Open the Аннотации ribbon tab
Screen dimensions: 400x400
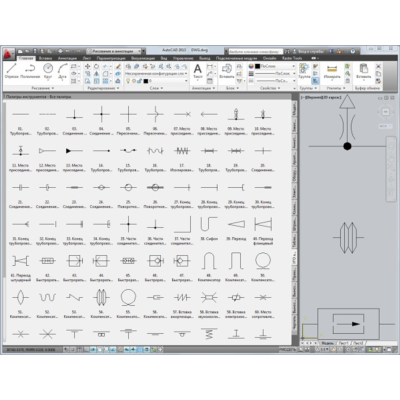(67, 58)
